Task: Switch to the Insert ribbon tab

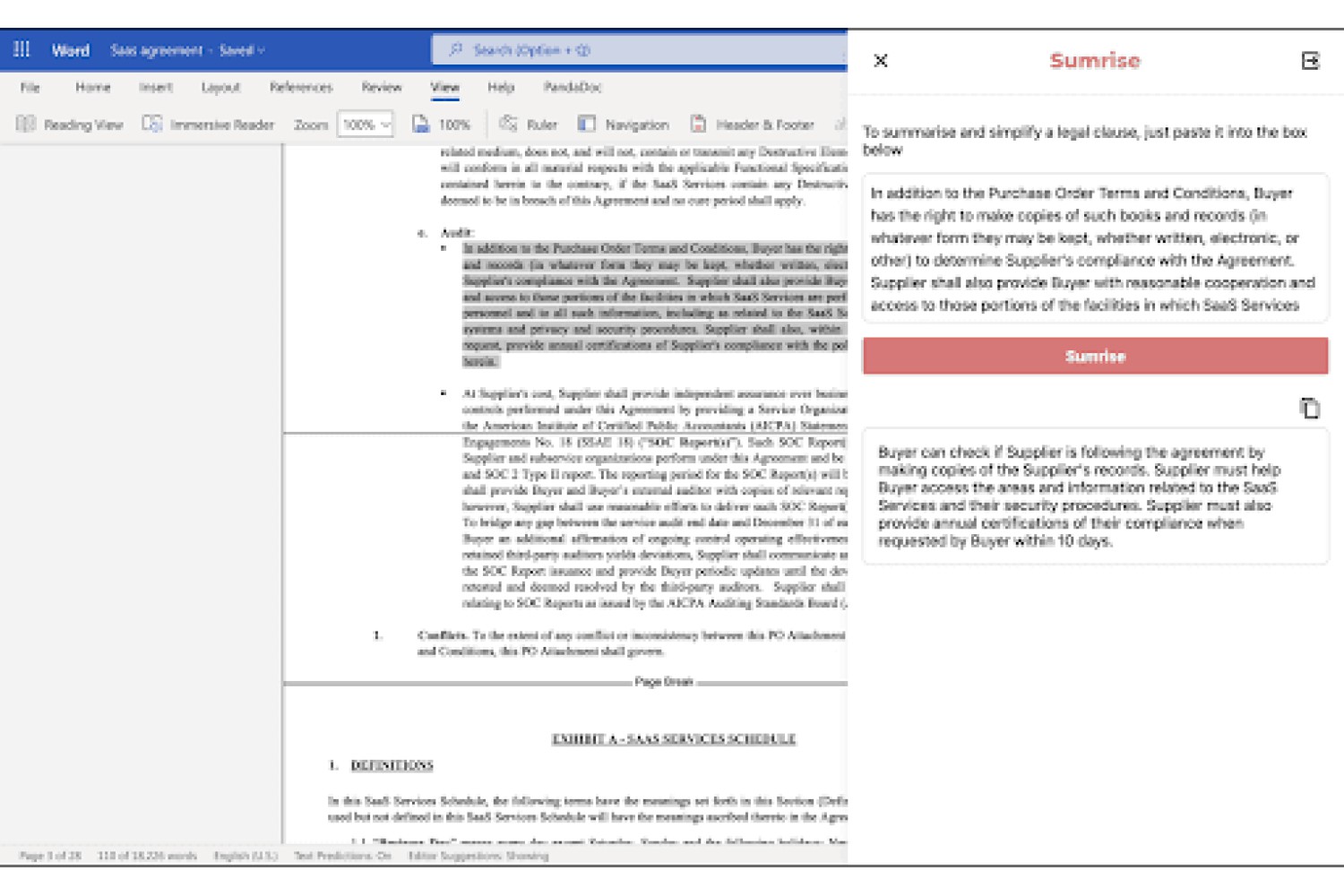Action: 155,87
